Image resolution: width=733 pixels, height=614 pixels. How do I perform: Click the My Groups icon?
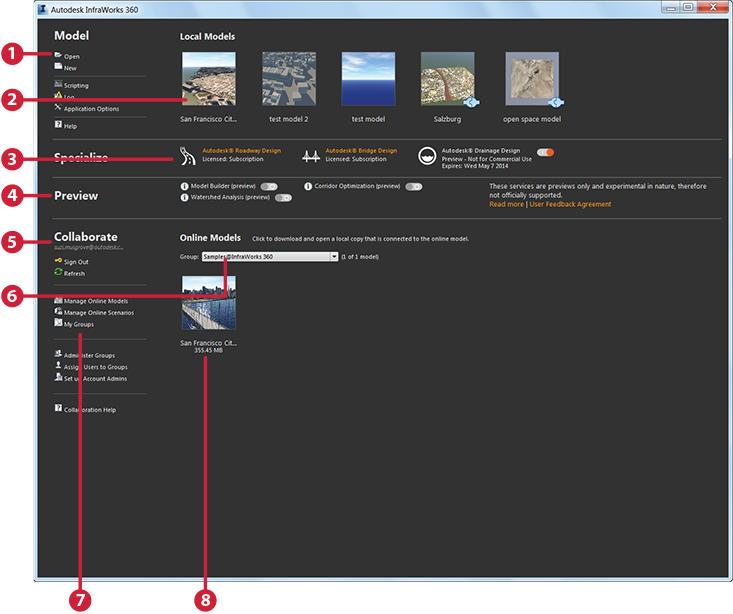click(x=58, y=323)
